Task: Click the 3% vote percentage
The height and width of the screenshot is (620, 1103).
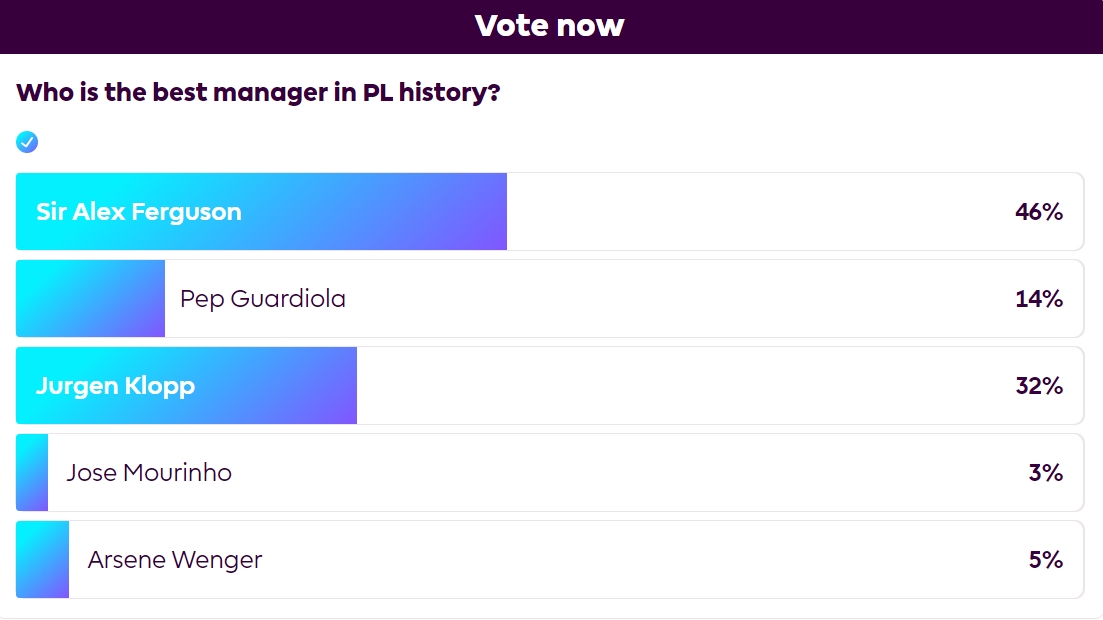Action: pyautogui.click(x=1045, y=473)
